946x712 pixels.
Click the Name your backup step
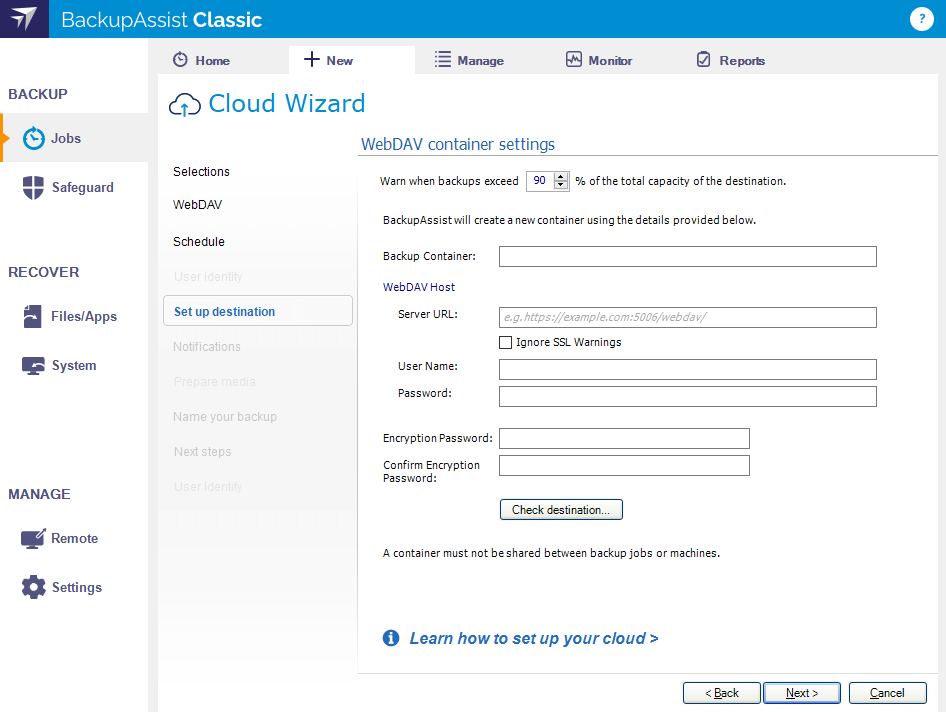pyautogui.click(x=225, y=416)
